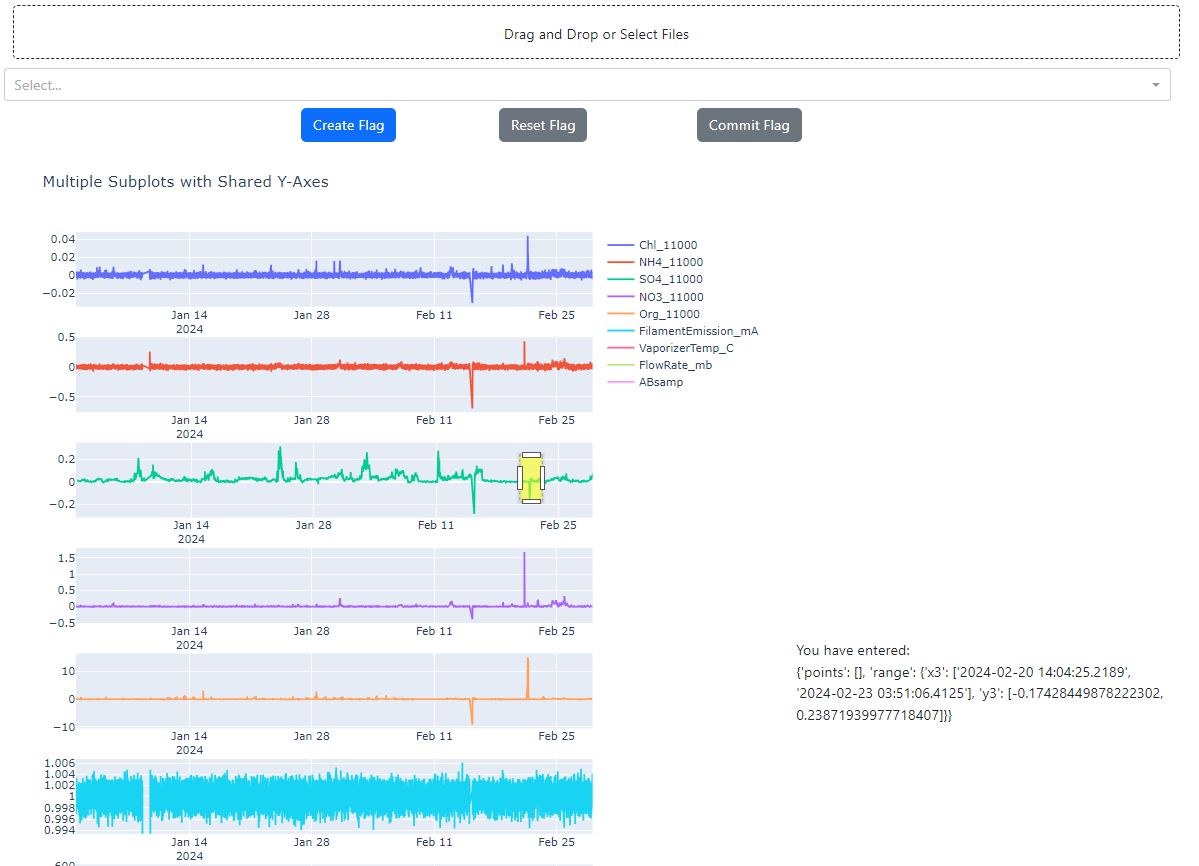Click the Create Flag button
Image resolution: width=1199 pixels, height=866 pixels.
(x=348, y=125)
